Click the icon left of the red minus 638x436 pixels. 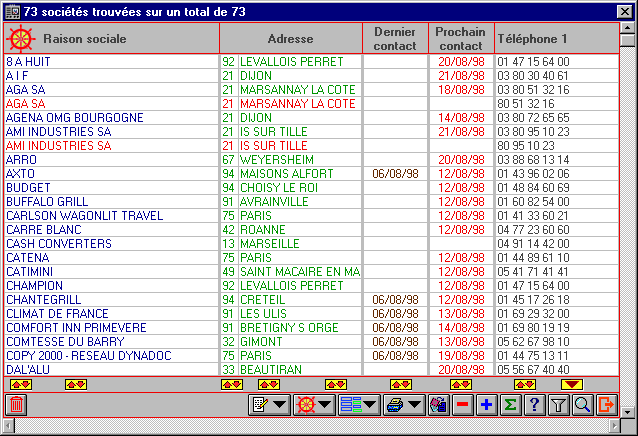coord(438,405)
